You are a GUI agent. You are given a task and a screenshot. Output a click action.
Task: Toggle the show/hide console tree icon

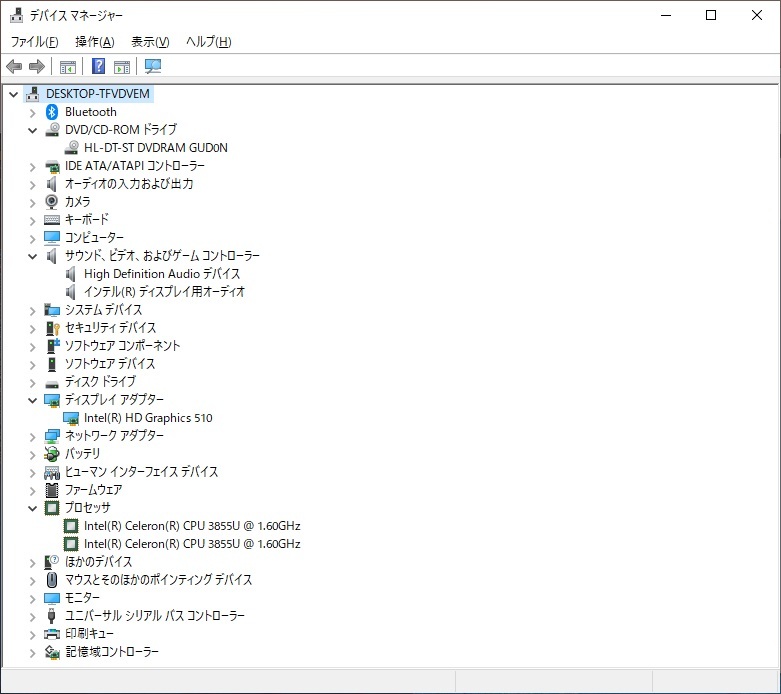68,67
